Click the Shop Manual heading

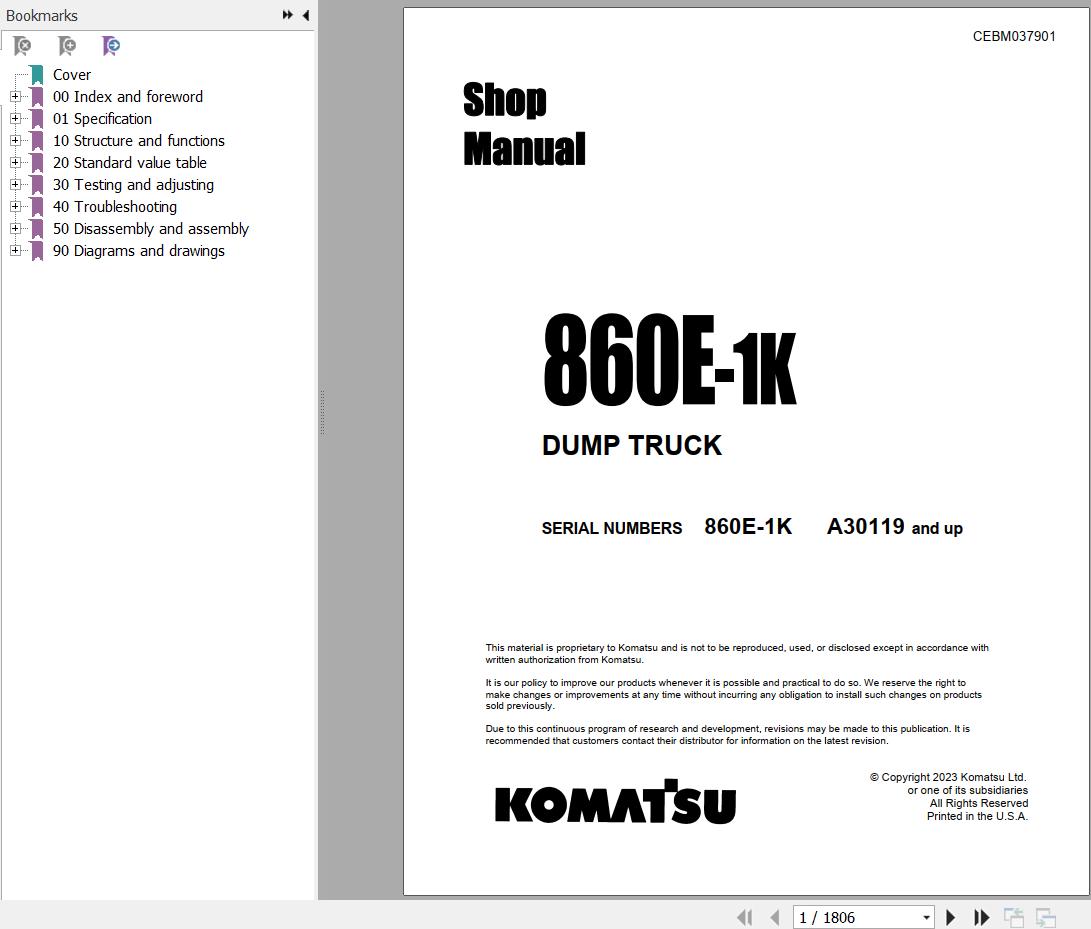coord(524,124)
